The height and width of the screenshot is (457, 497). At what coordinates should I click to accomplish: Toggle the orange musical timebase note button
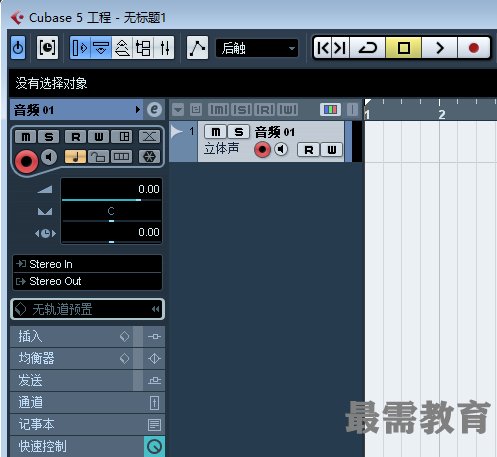click(x=75, y=157)
